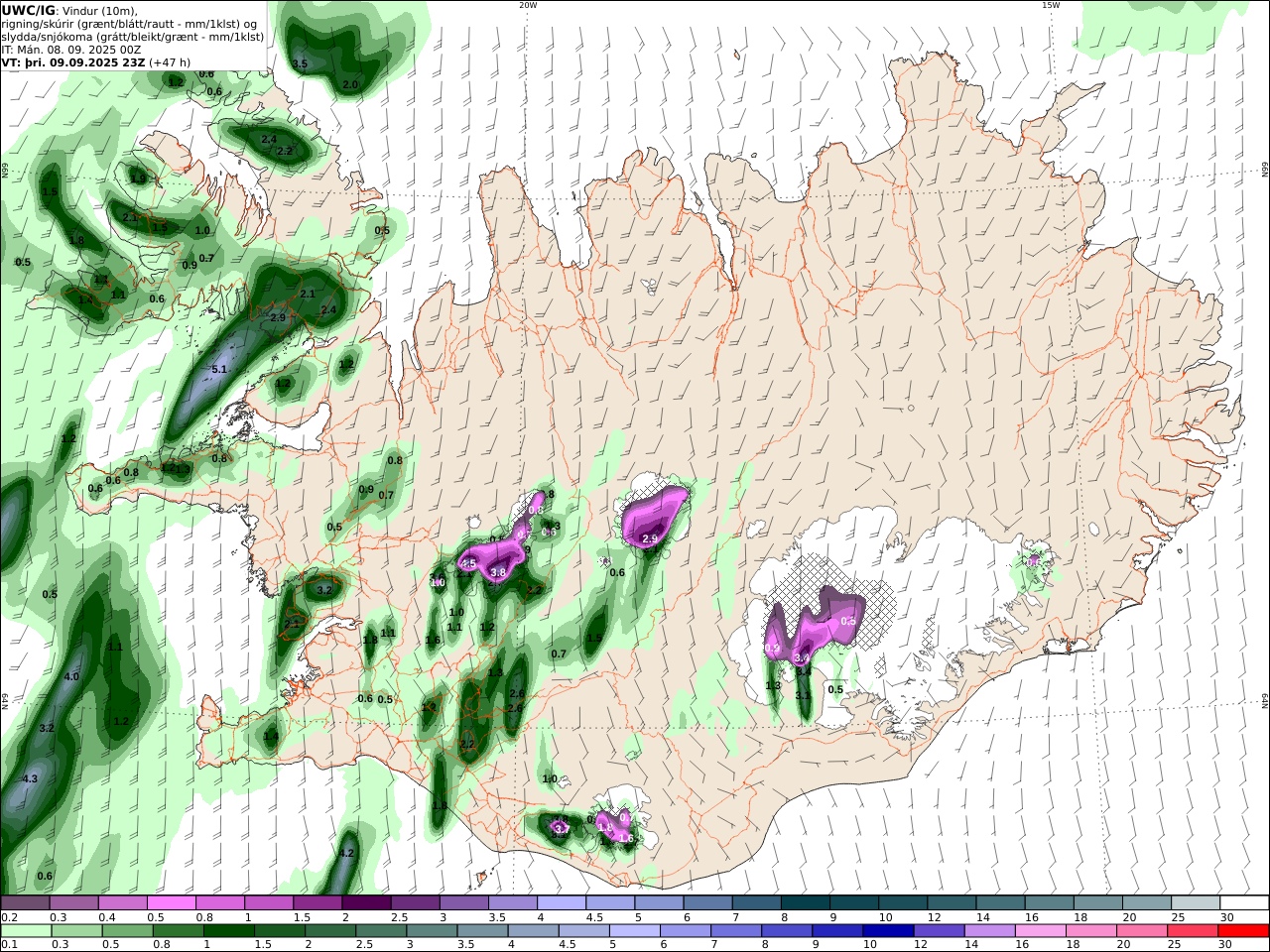
Task: Click the darkest purple snow legend swatch
Action: click(x=365, y=903)
